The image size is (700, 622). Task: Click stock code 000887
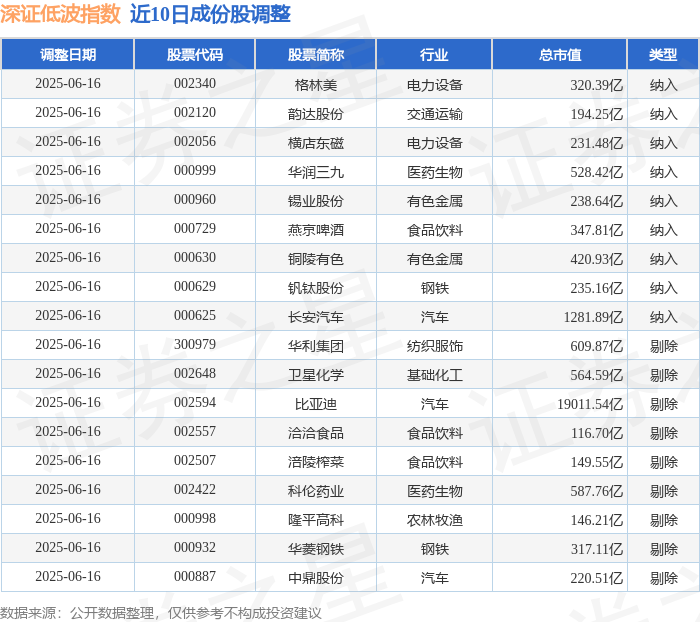coord(195,577)
